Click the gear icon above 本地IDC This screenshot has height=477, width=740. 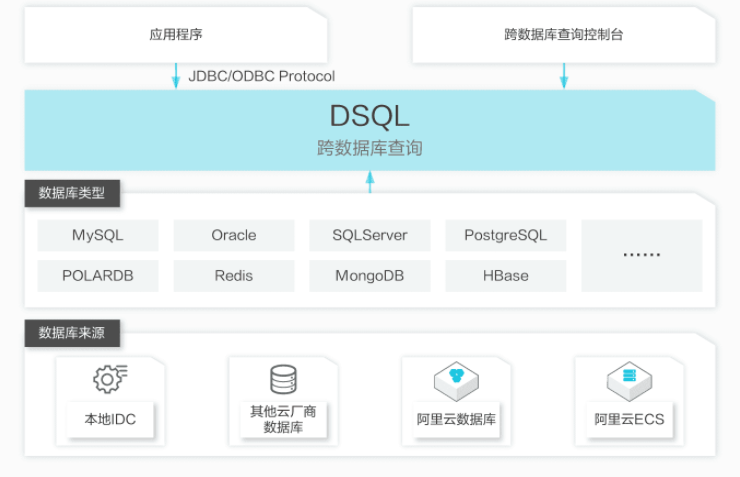[x=110, y=379]
